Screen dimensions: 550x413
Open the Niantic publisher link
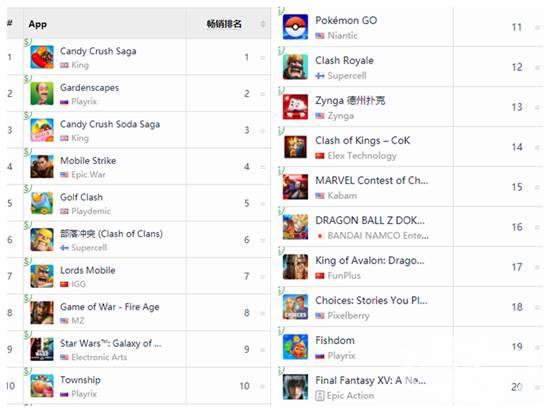342,36
